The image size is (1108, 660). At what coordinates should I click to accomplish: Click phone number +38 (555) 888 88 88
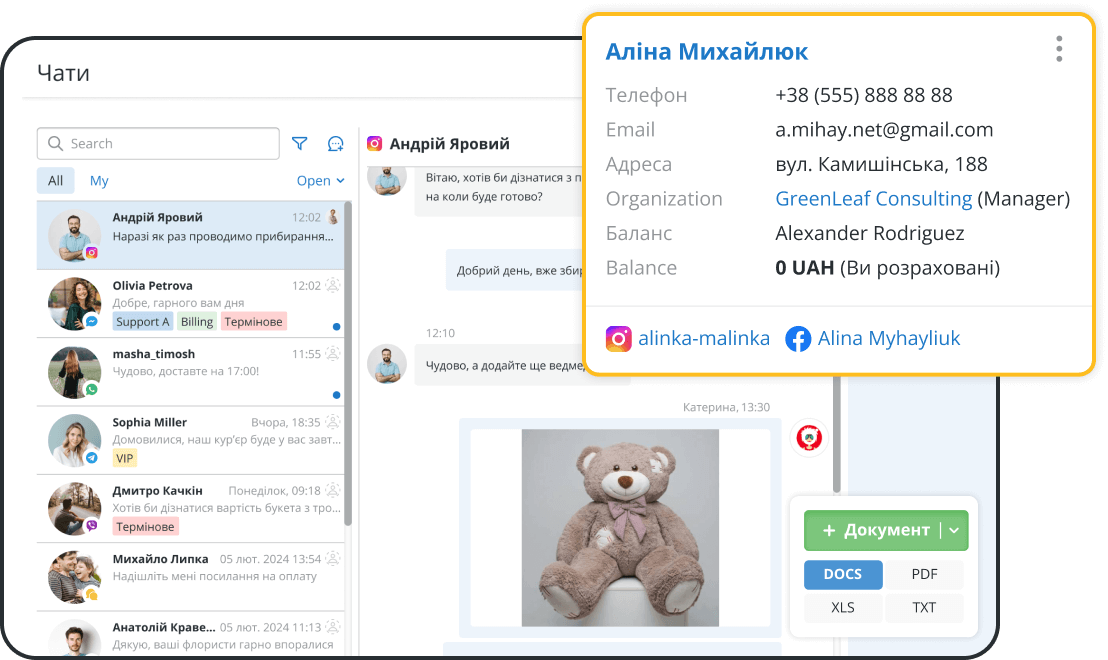[x=864, y=95]
